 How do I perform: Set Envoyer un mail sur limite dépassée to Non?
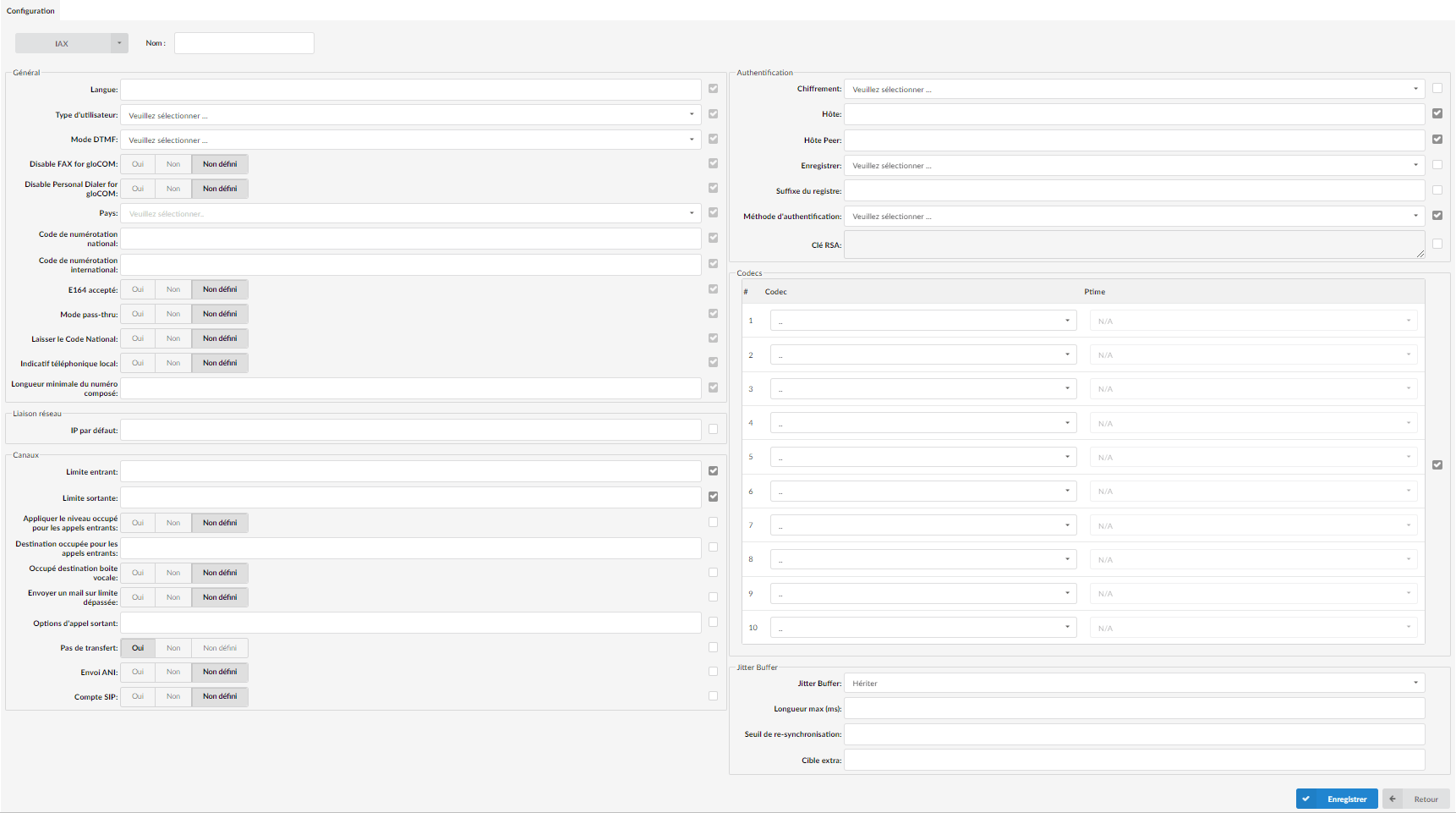pyautogui.click(x=173, y=597)
